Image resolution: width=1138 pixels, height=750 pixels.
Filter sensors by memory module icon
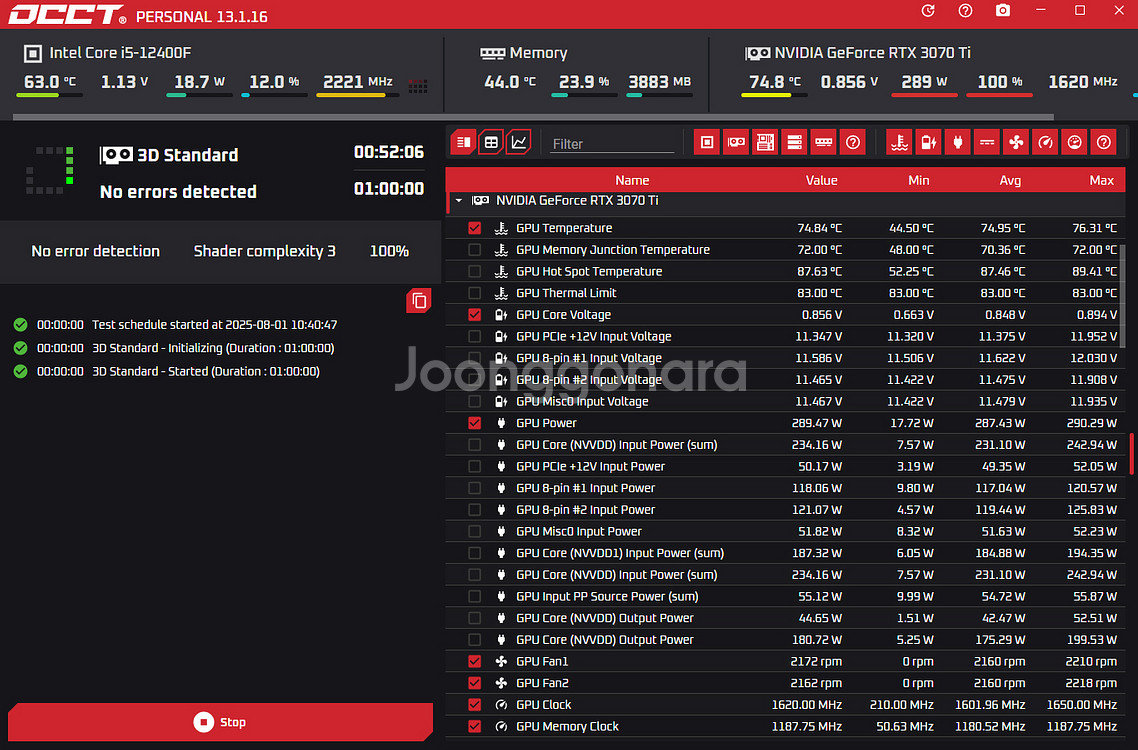tap(823, 142)
